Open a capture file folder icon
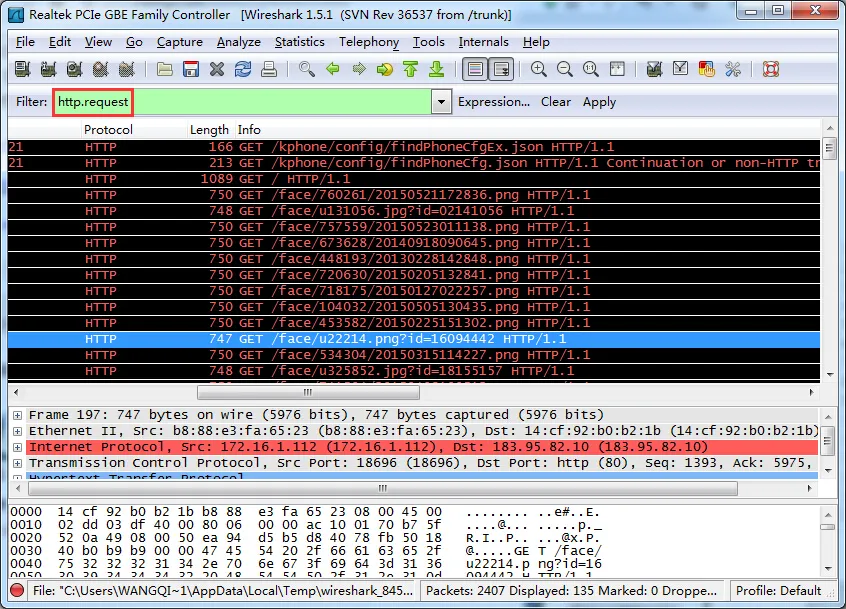Screen dimensions: 846x609 pyautogui.click(x=165, y=69)
